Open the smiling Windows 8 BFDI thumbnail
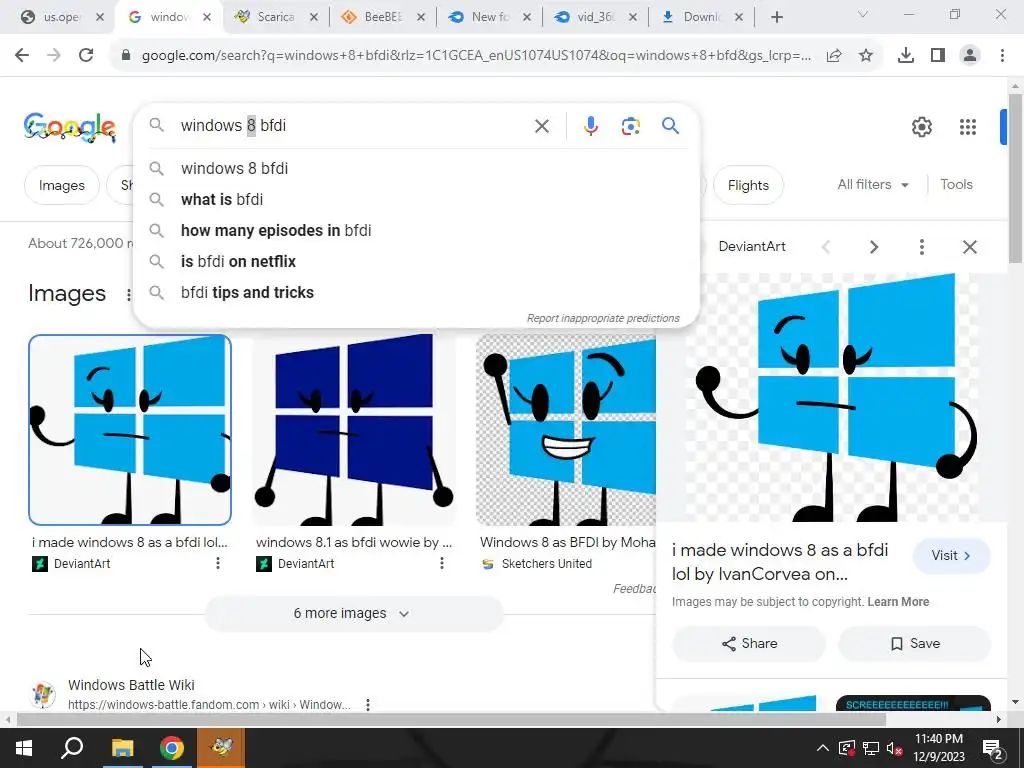 566,430
